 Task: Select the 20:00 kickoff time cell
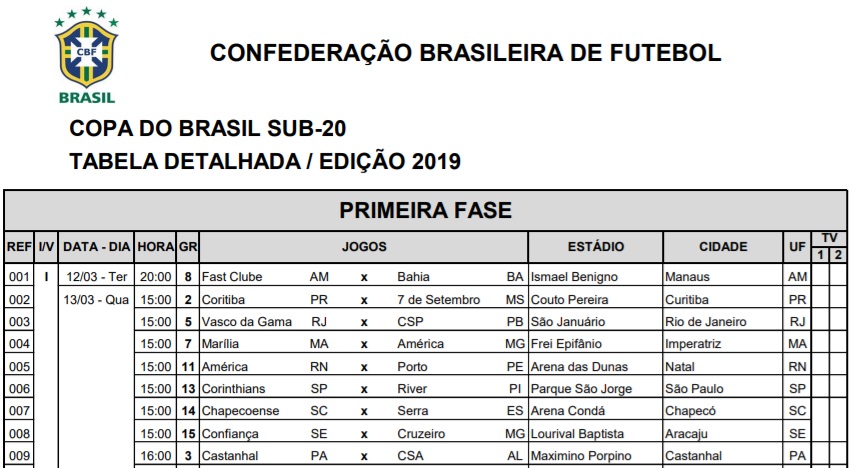point(155,277)
